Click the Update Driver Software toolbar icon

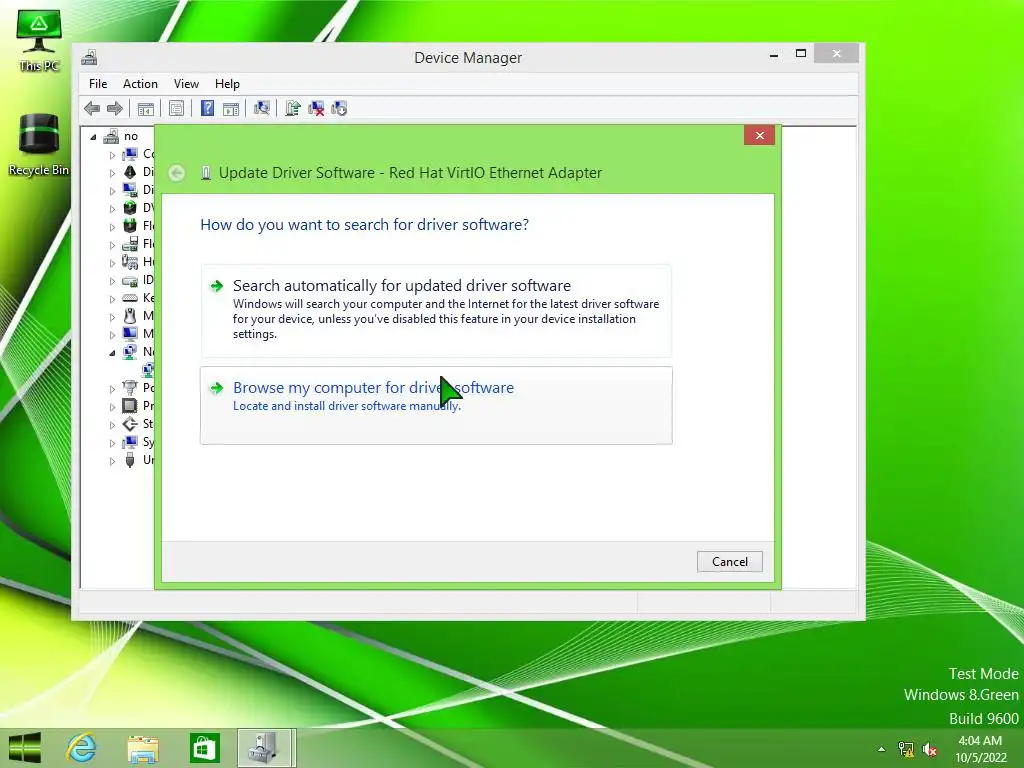pos(293,108)
